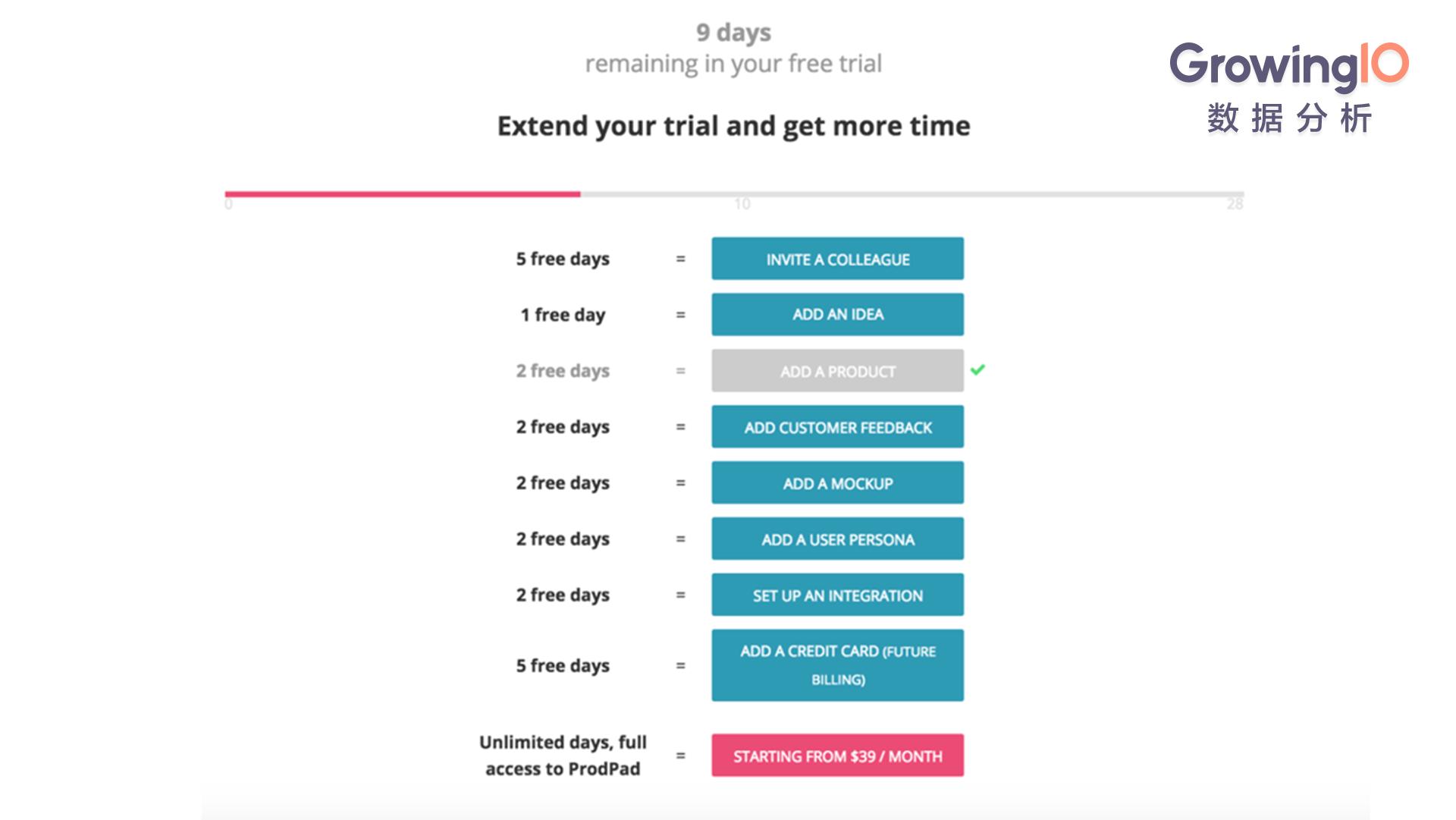Click the green checkmark beside Add a Product
This screenshot has height=820, width=1456.
tap(977, 369)
